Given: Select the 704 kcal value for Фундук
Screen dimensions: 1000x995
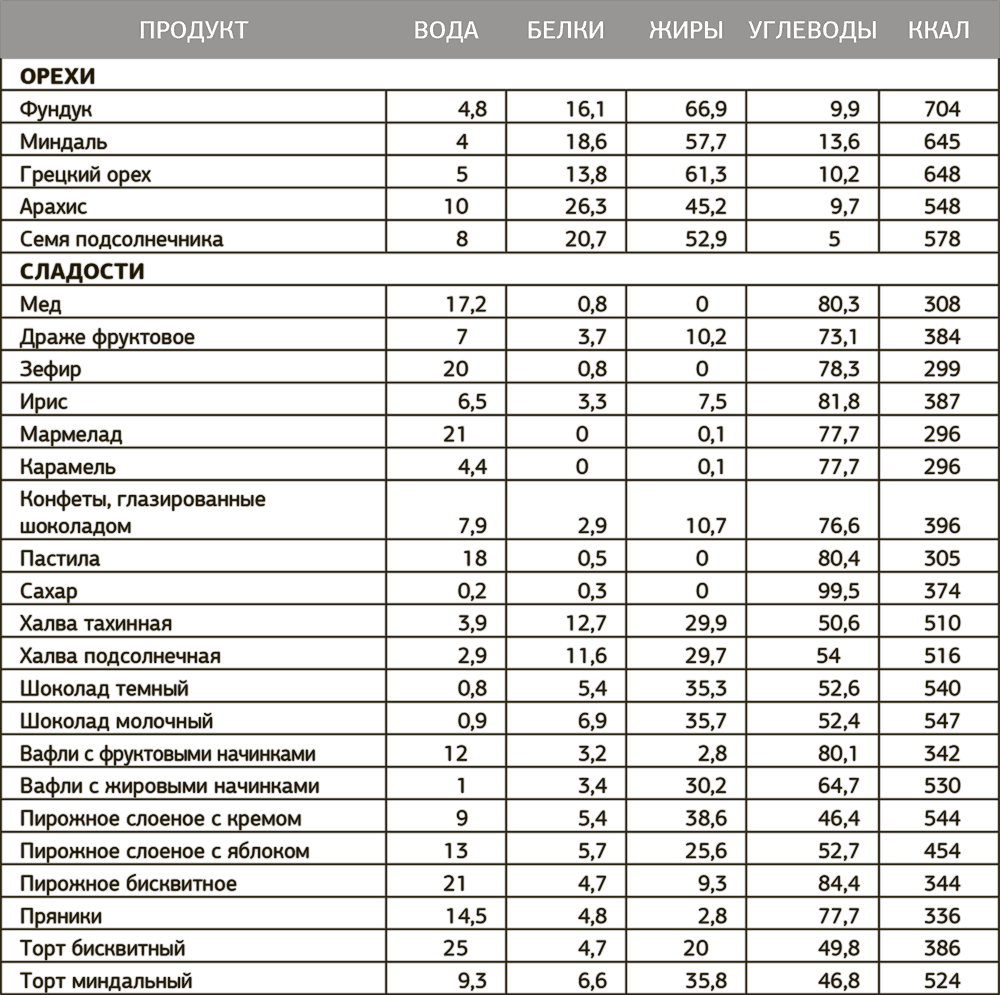Looking at the screenshot, I should coord(942,109).
